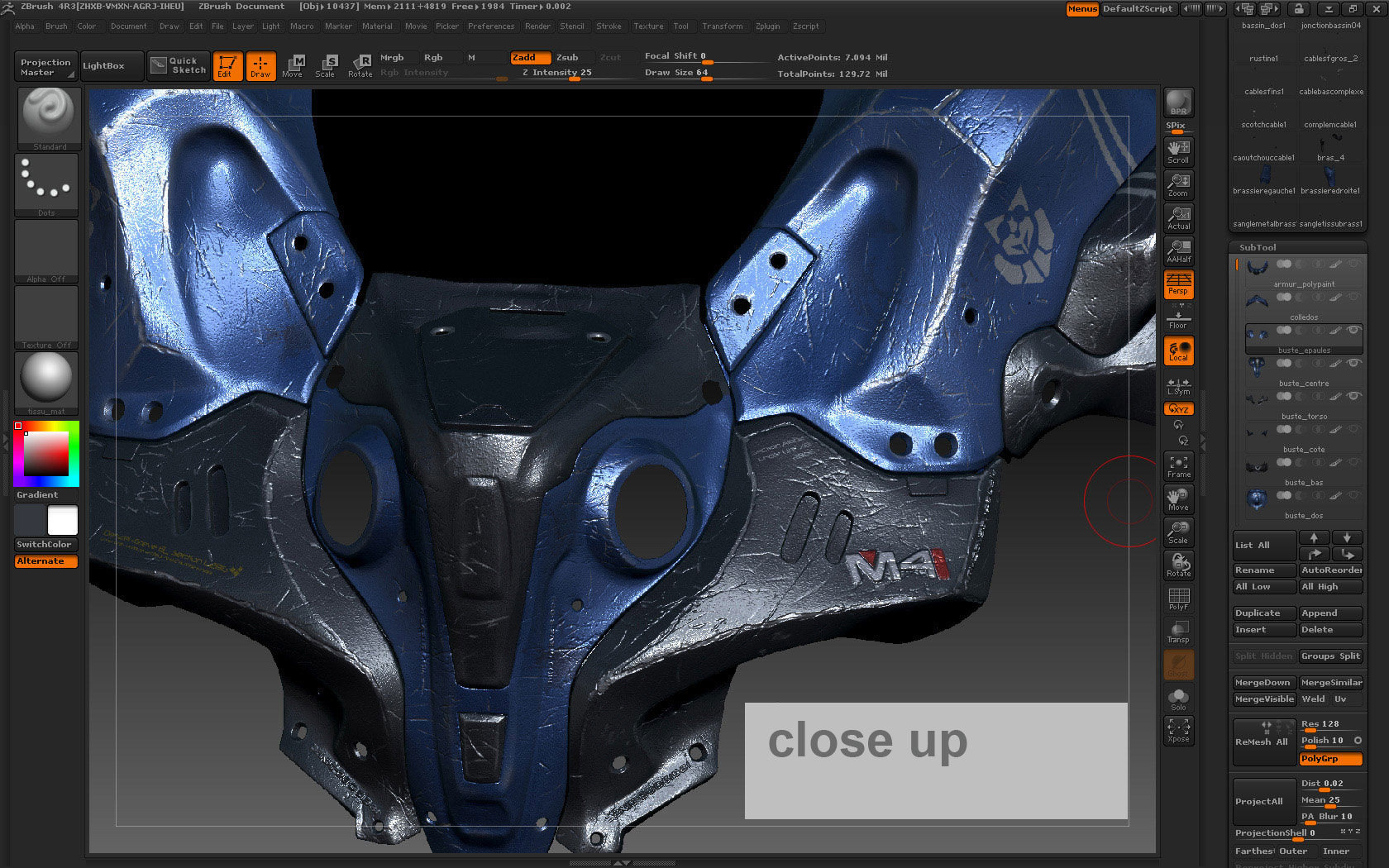Viewport: 1389px width, 868px height.
Task: Open the Dots stroke type selector
Action: point(46,185)
